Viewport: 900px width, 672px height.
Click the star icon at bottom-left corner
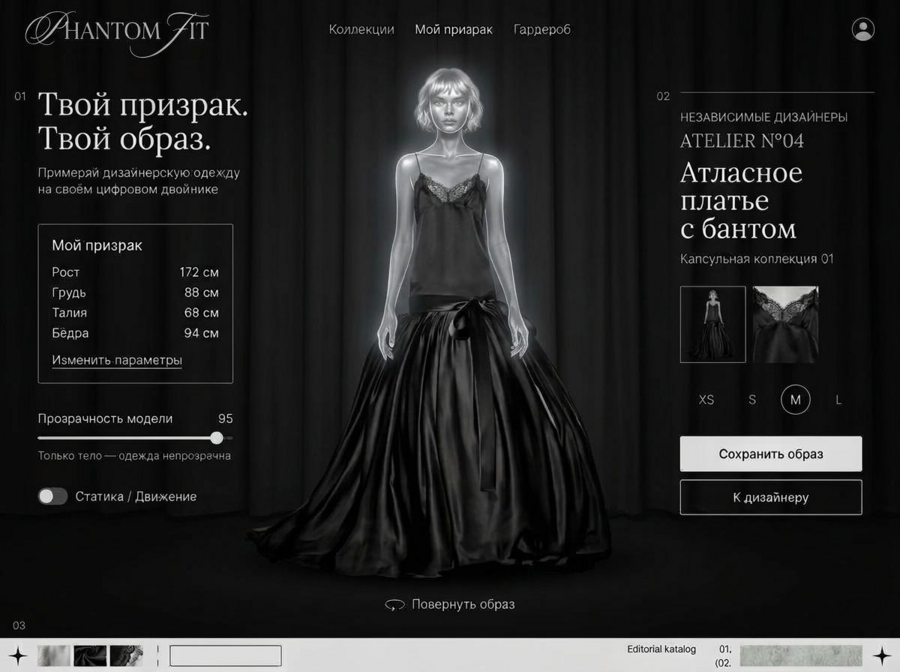point(18,655)
